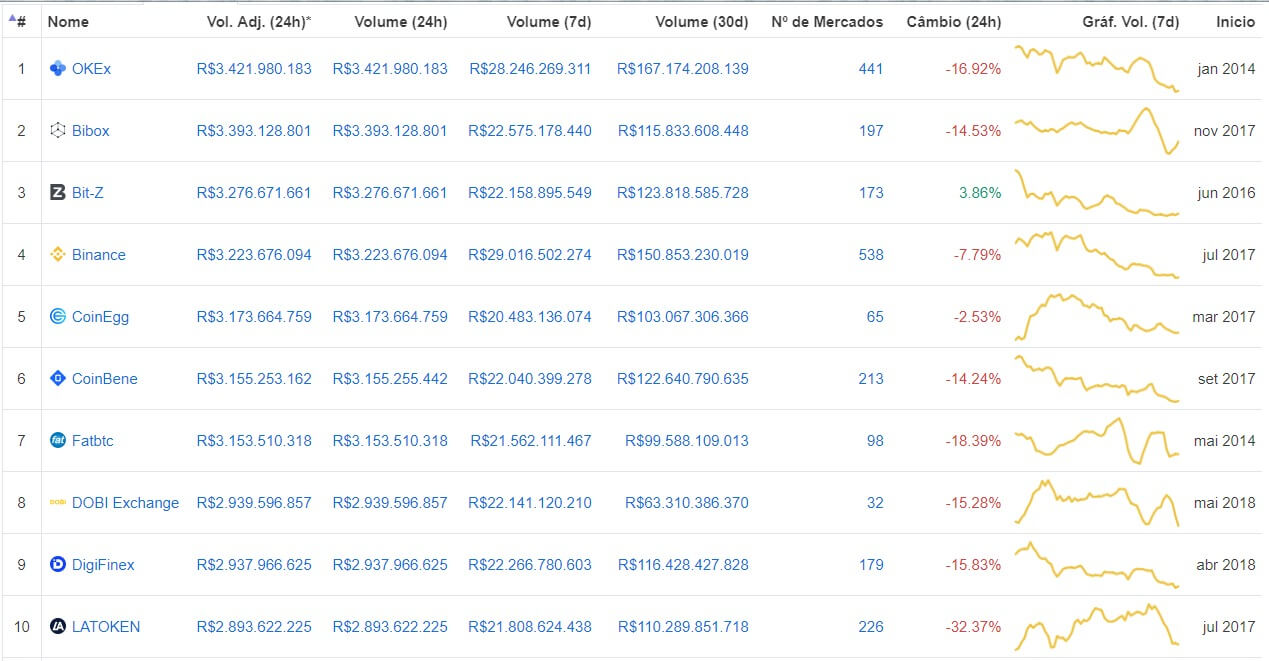Click LATOKEN 7-day volume sparkline chart
This screenshot has height=661, width=1269.
pos(1097,626)
